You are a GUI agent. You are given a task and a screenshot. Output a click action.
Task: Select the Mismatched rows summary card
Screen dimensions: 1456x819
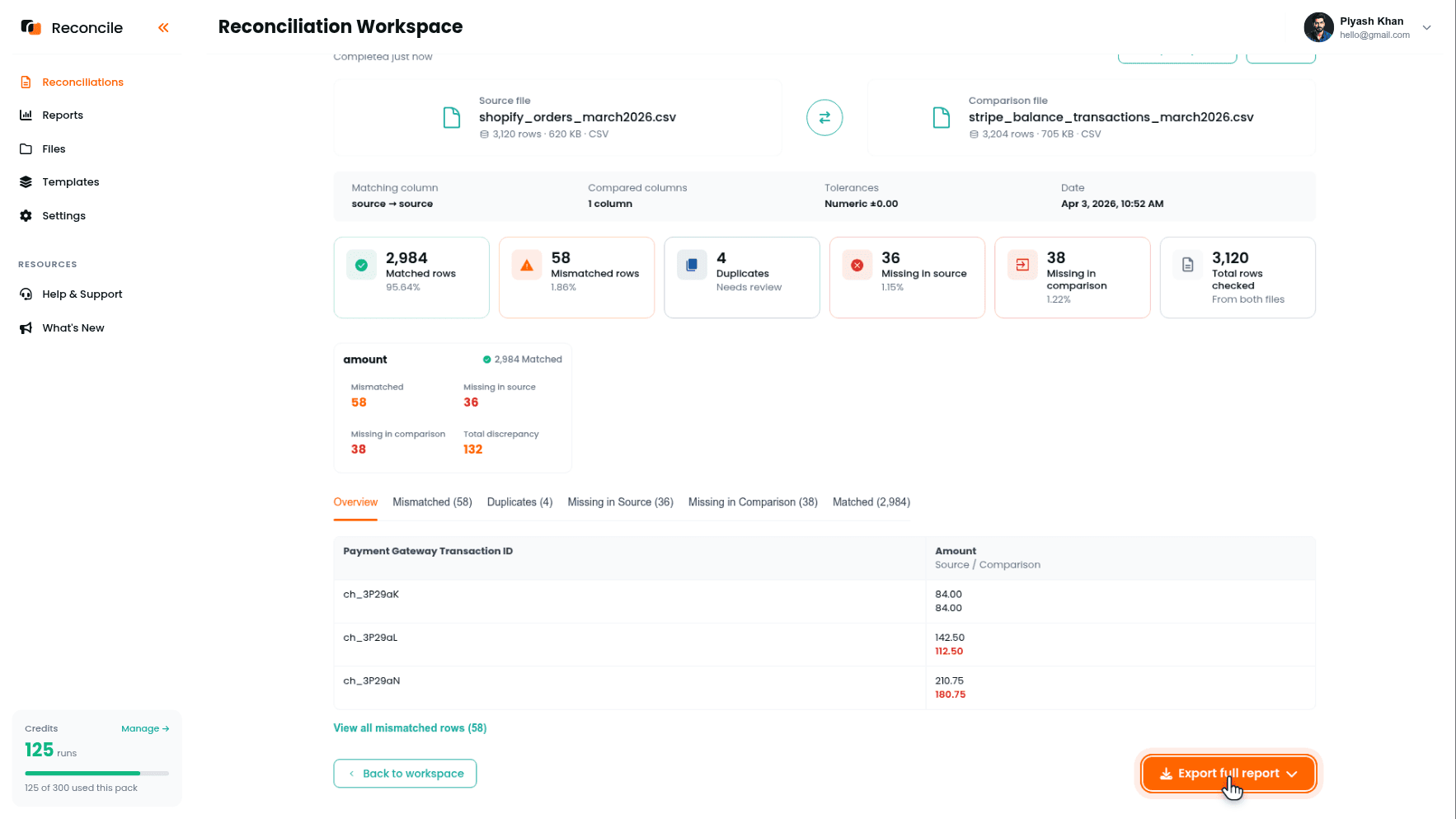tap(577, 277)
